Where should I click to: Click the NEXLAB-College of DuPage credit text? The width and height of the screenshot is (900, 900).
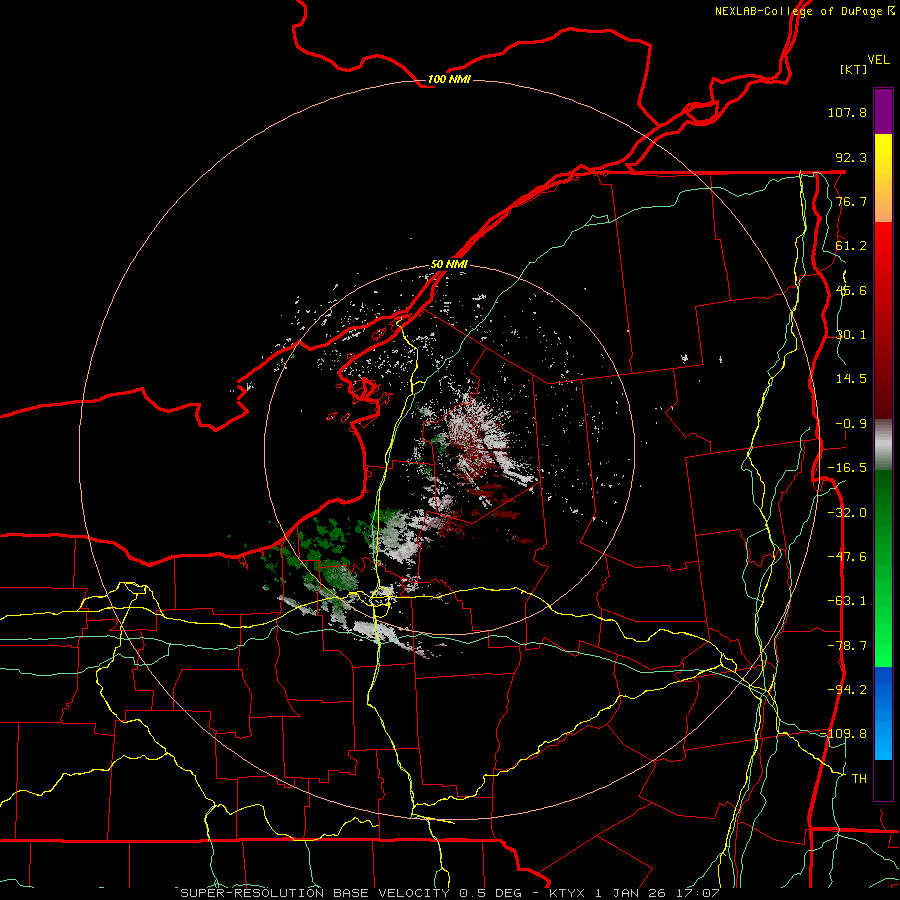[x=804, y=11]
